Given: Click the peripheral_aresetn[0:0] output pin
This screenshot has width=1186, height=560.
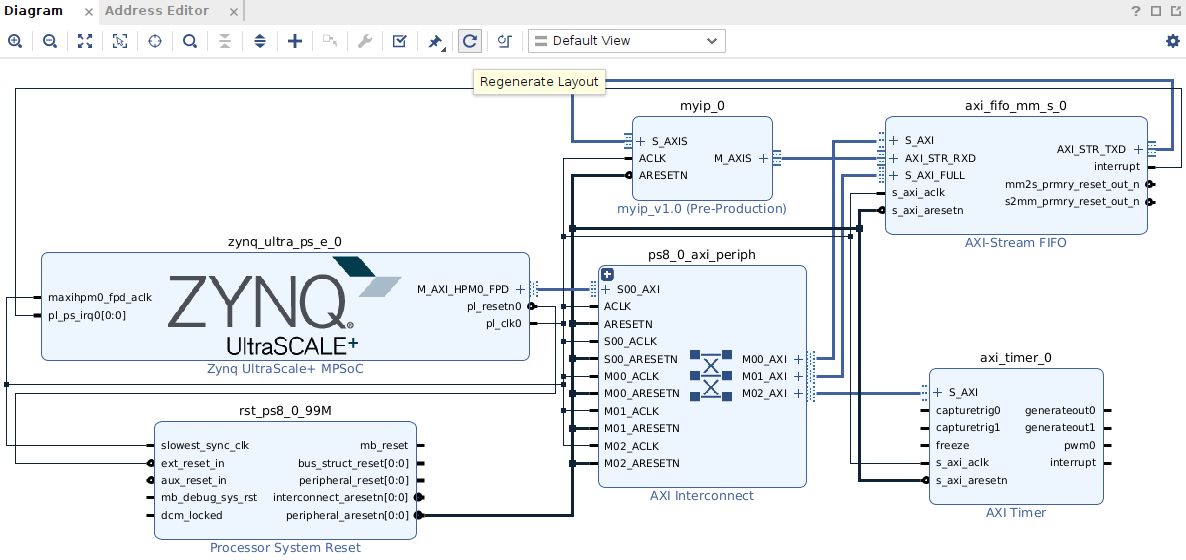Looking at the screenshot, I should coord(418,516).
